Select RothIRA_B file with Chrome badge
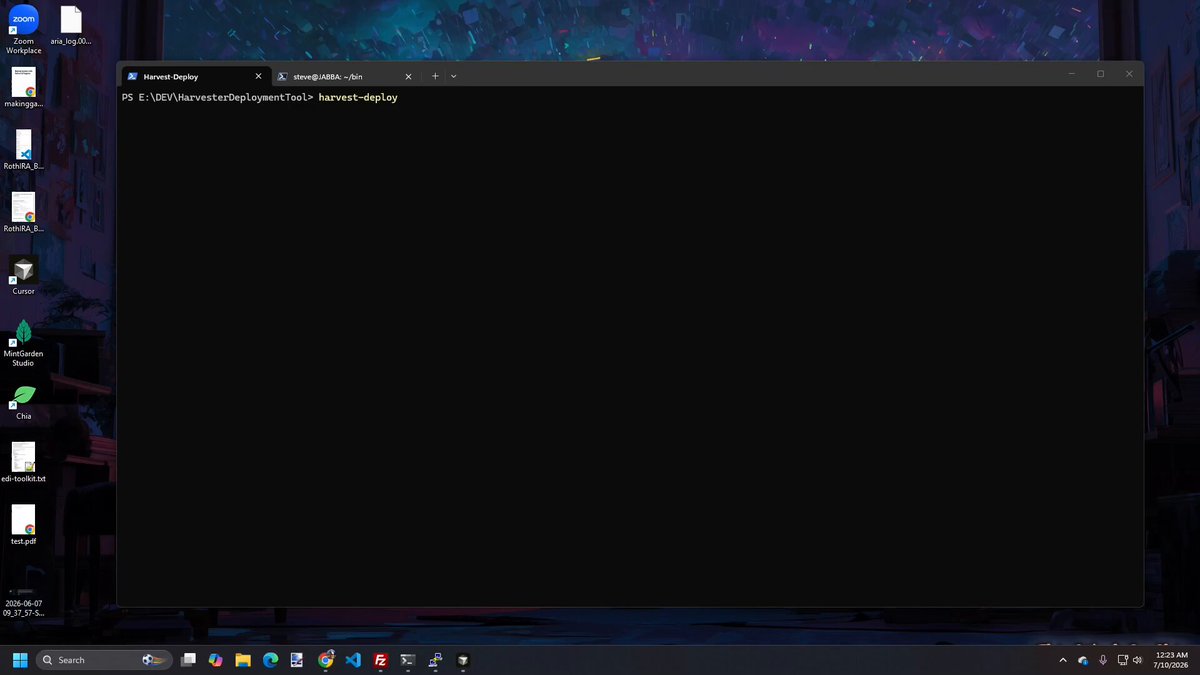 [x=24, y=212]
